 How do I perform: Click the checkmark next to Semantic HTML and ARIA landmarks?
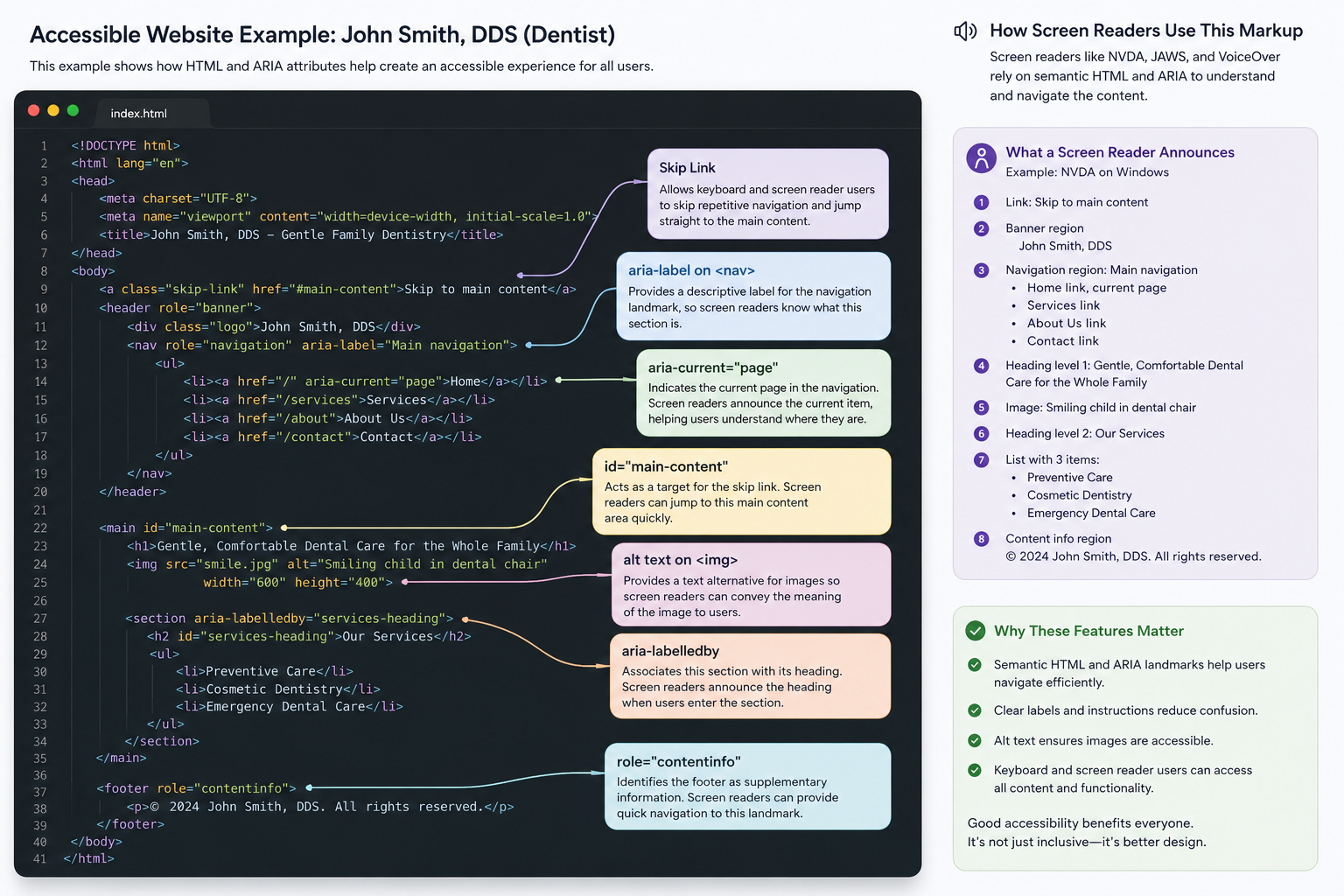click(975, 665)
